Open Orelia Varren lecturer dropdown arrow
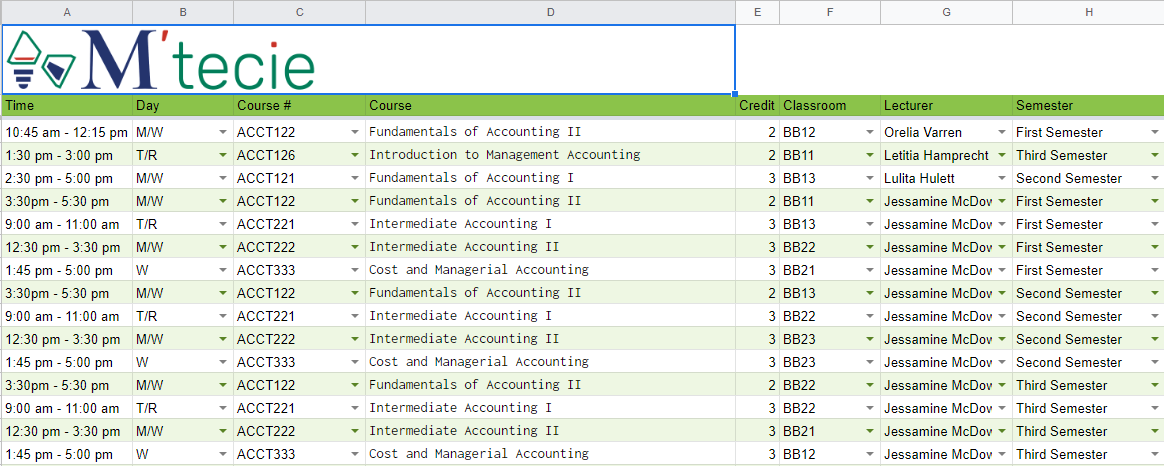 pos(1002,133)
